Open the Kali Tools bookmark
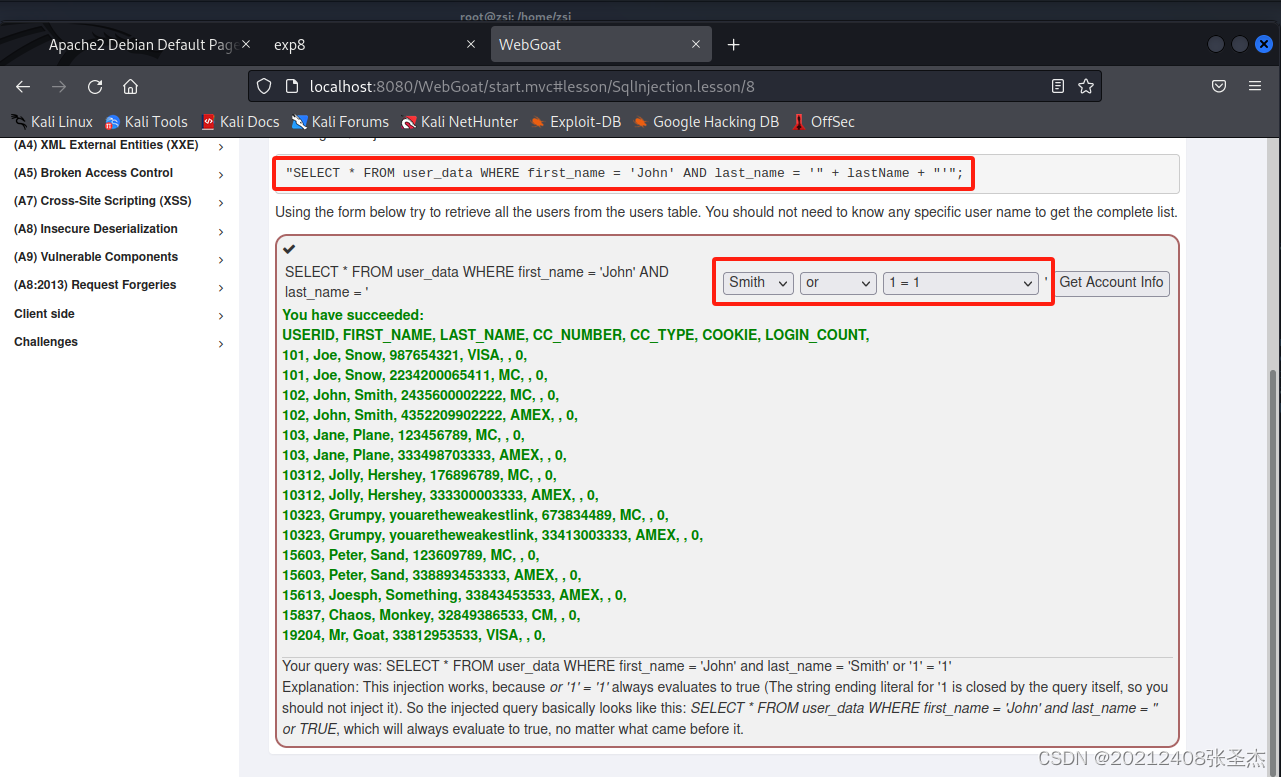 tap(146, 122)
